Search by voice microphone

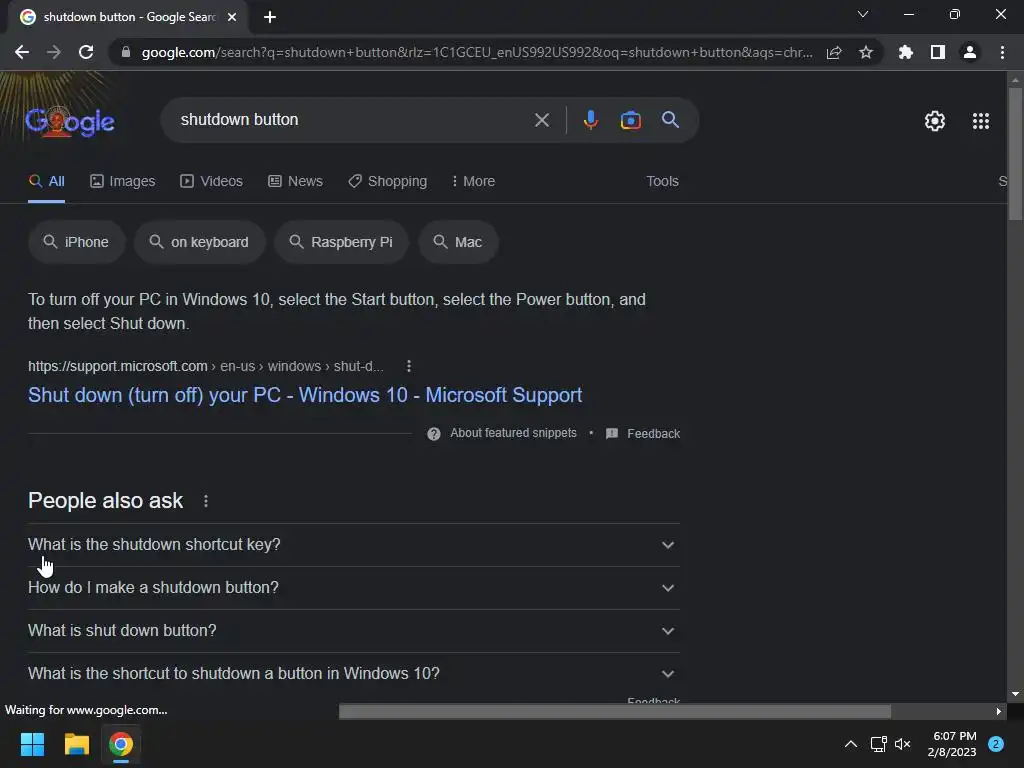(590, 120)
